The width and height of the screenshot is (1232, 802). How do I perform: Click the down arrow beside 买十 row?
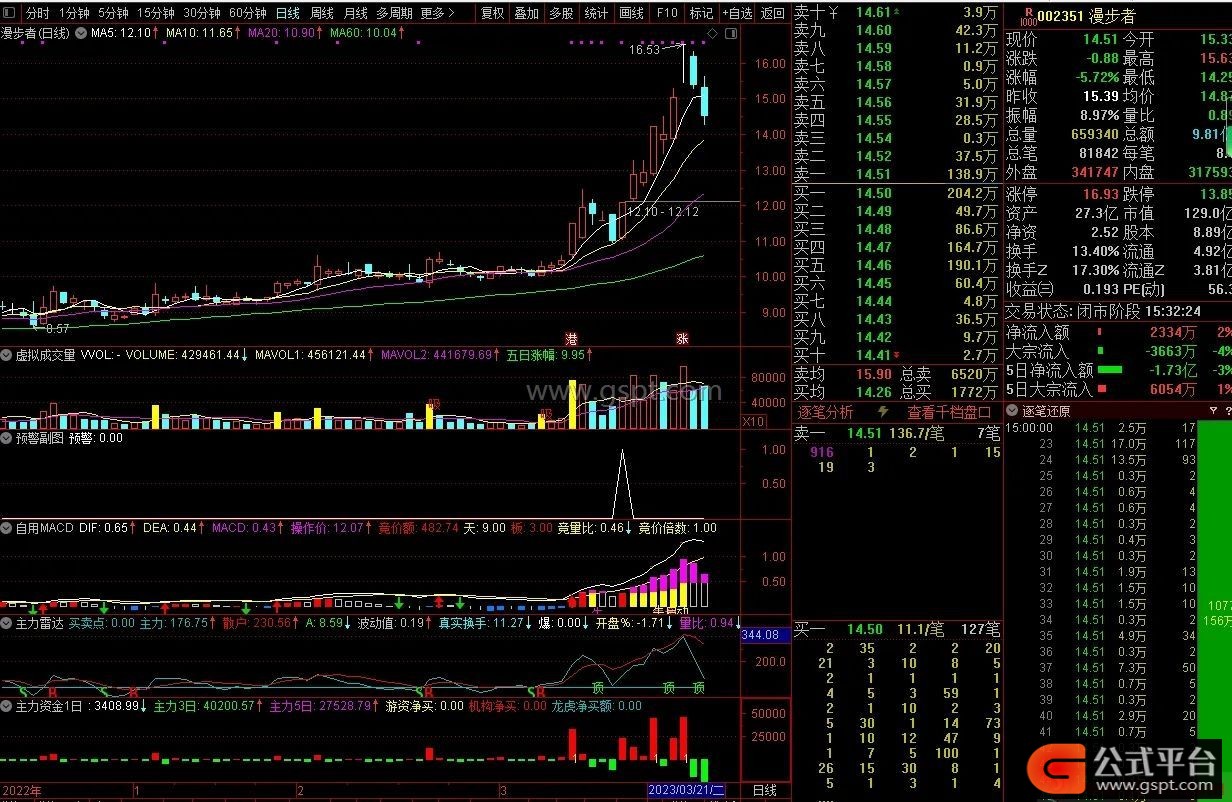pos(895,355)
